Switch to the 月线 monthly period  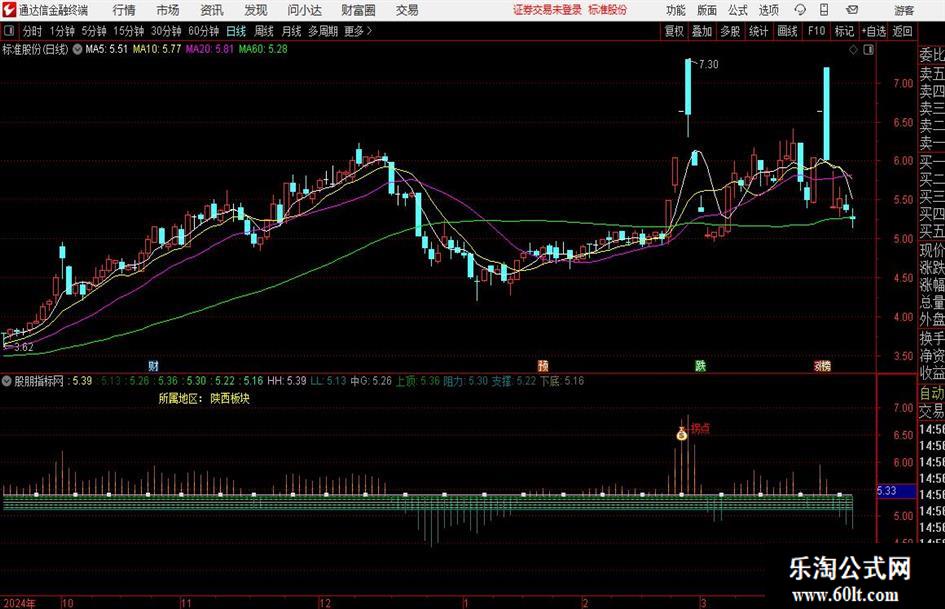(291, 31)
